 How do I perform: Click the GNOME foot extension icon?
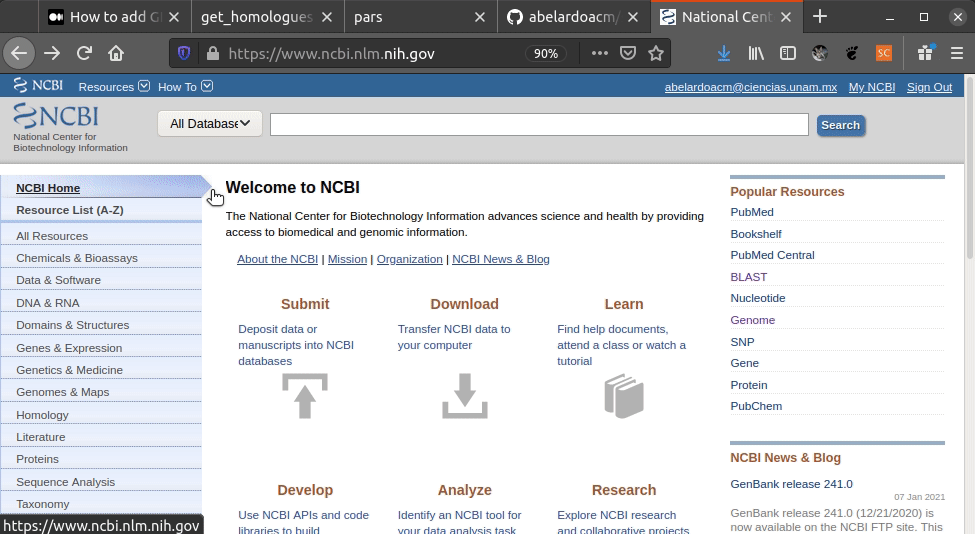(x=852, y=53)
